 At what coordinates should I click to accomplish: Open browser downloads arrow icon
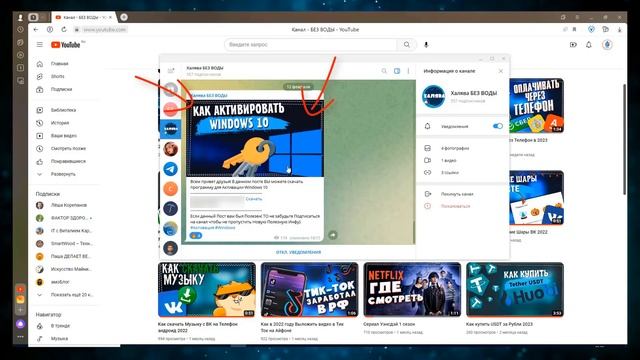(620, 29)
